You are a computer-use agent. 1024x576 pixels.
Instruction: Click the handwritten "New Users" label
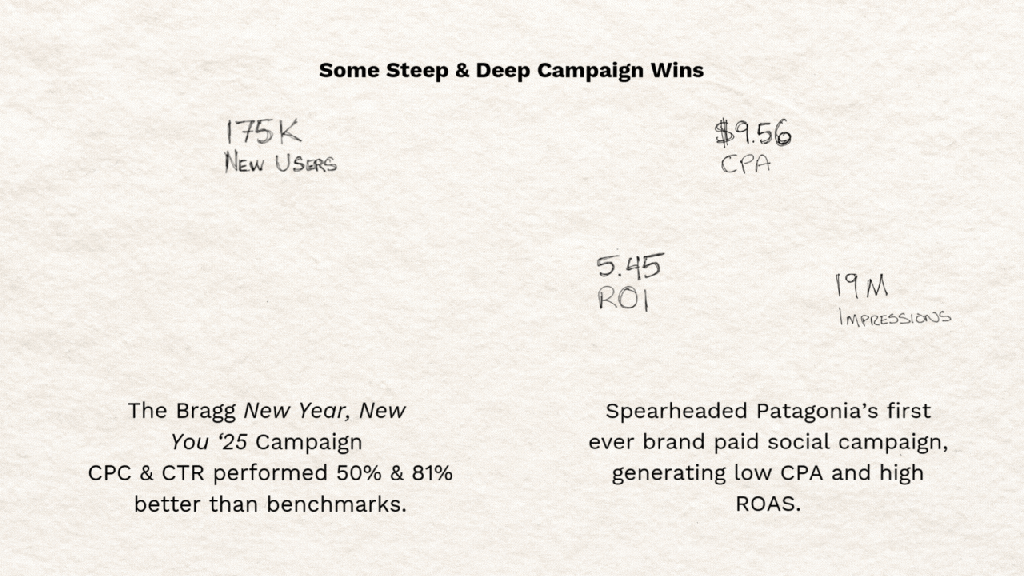[280, 162]
